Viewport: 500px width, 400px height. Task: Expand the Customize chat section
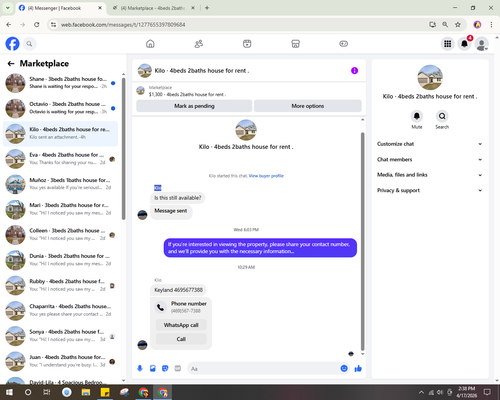pyautogui.click(x=430, y=144)
